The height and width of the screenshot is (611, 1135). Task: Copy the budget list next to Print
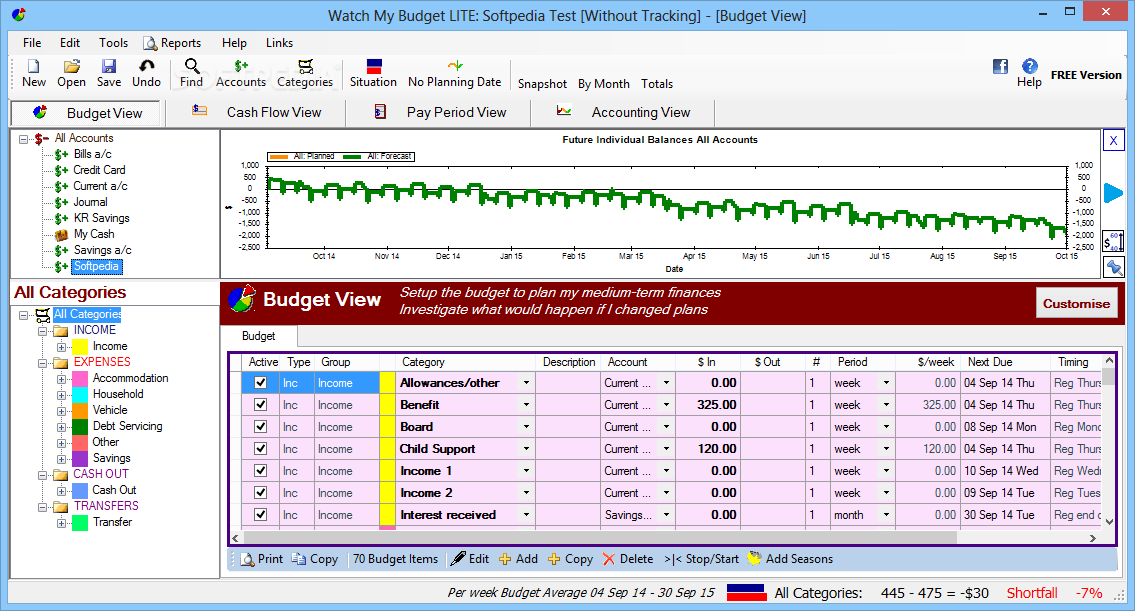click(x=315, y=559)
